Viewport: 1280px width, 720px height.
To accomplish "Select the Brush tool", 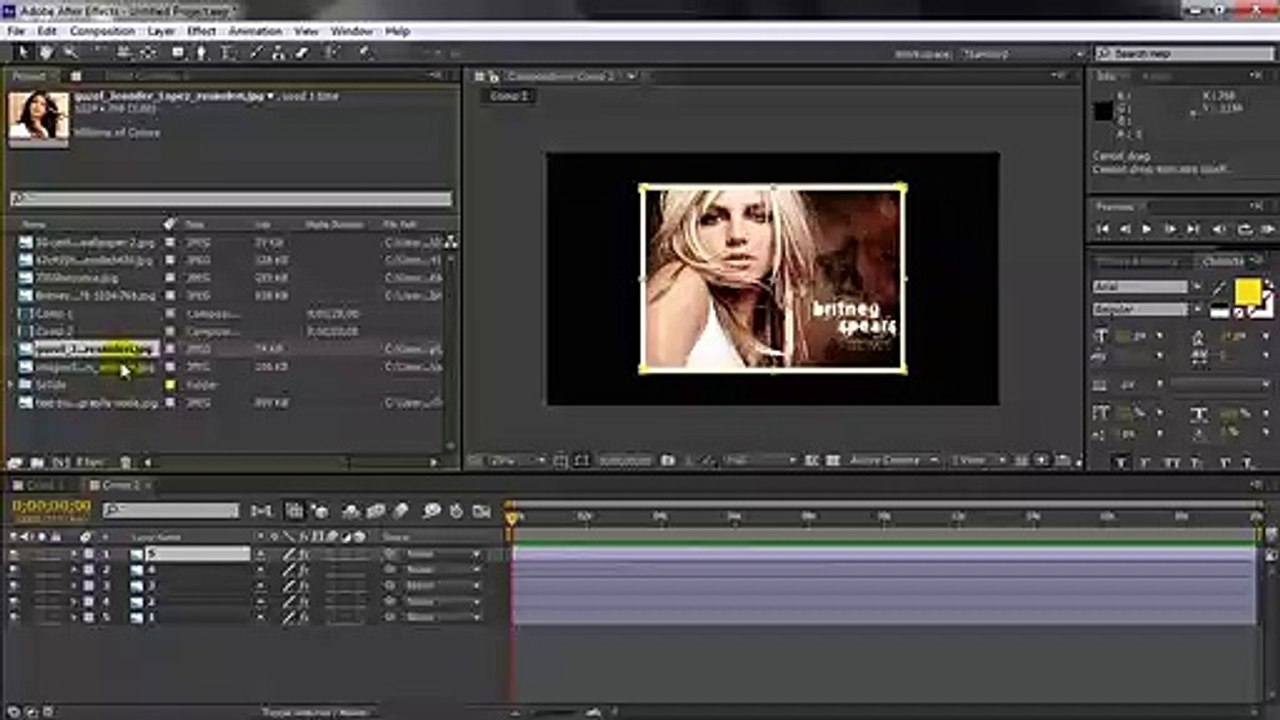I will (257, 53).
